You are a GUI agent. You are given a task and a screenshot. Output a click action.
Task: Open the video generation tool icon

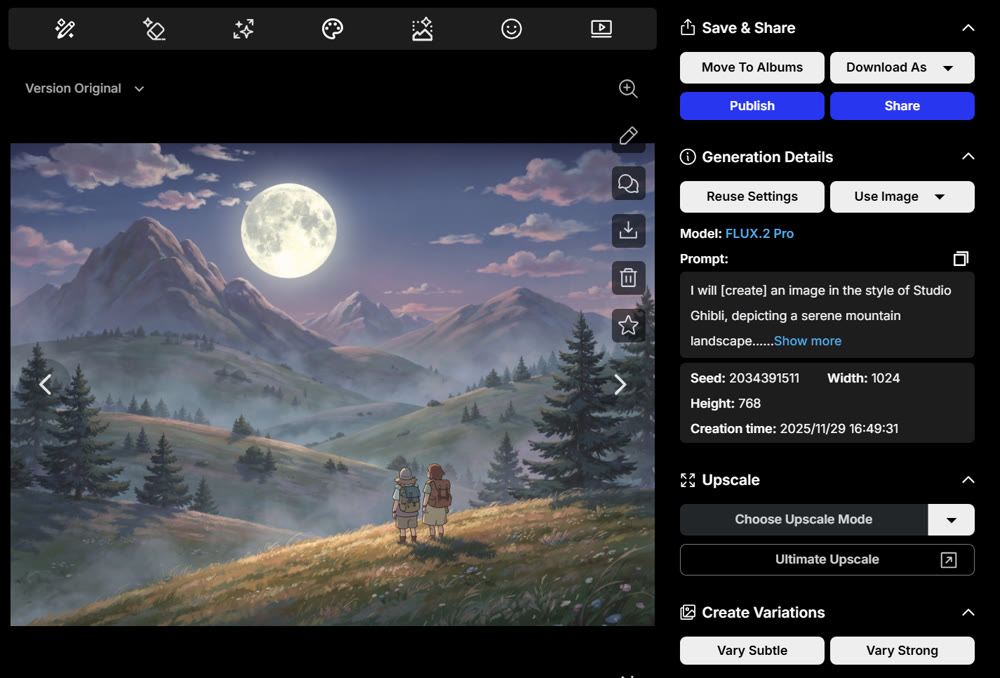[600, 29]
